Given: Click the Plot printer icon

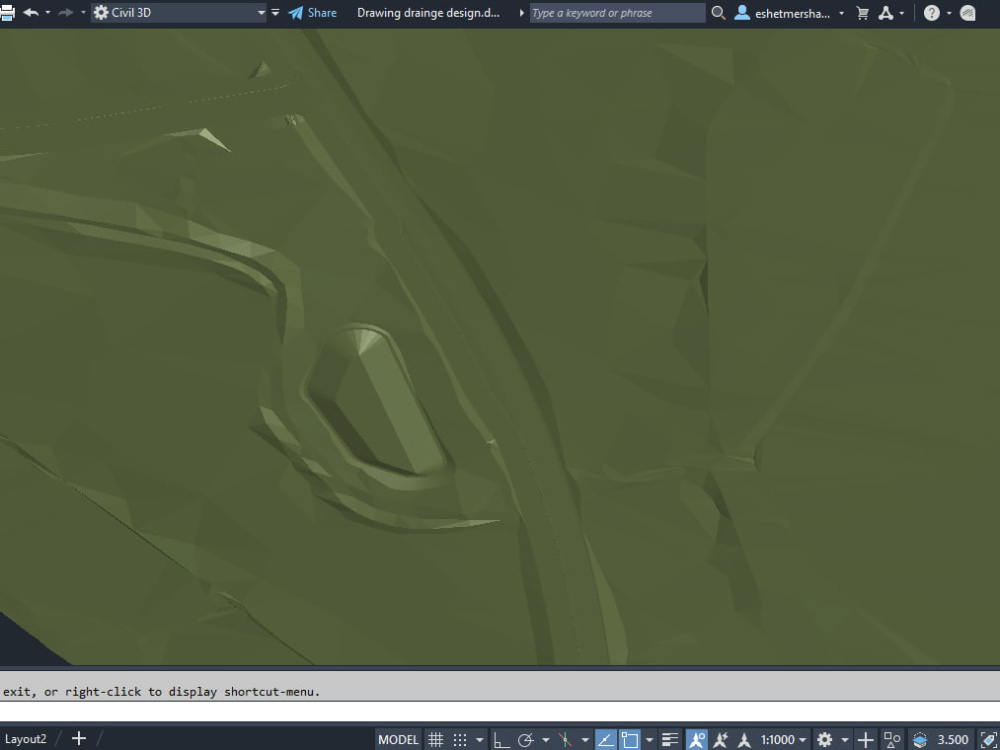Looking at the screenshot, I should click(6, 13).
